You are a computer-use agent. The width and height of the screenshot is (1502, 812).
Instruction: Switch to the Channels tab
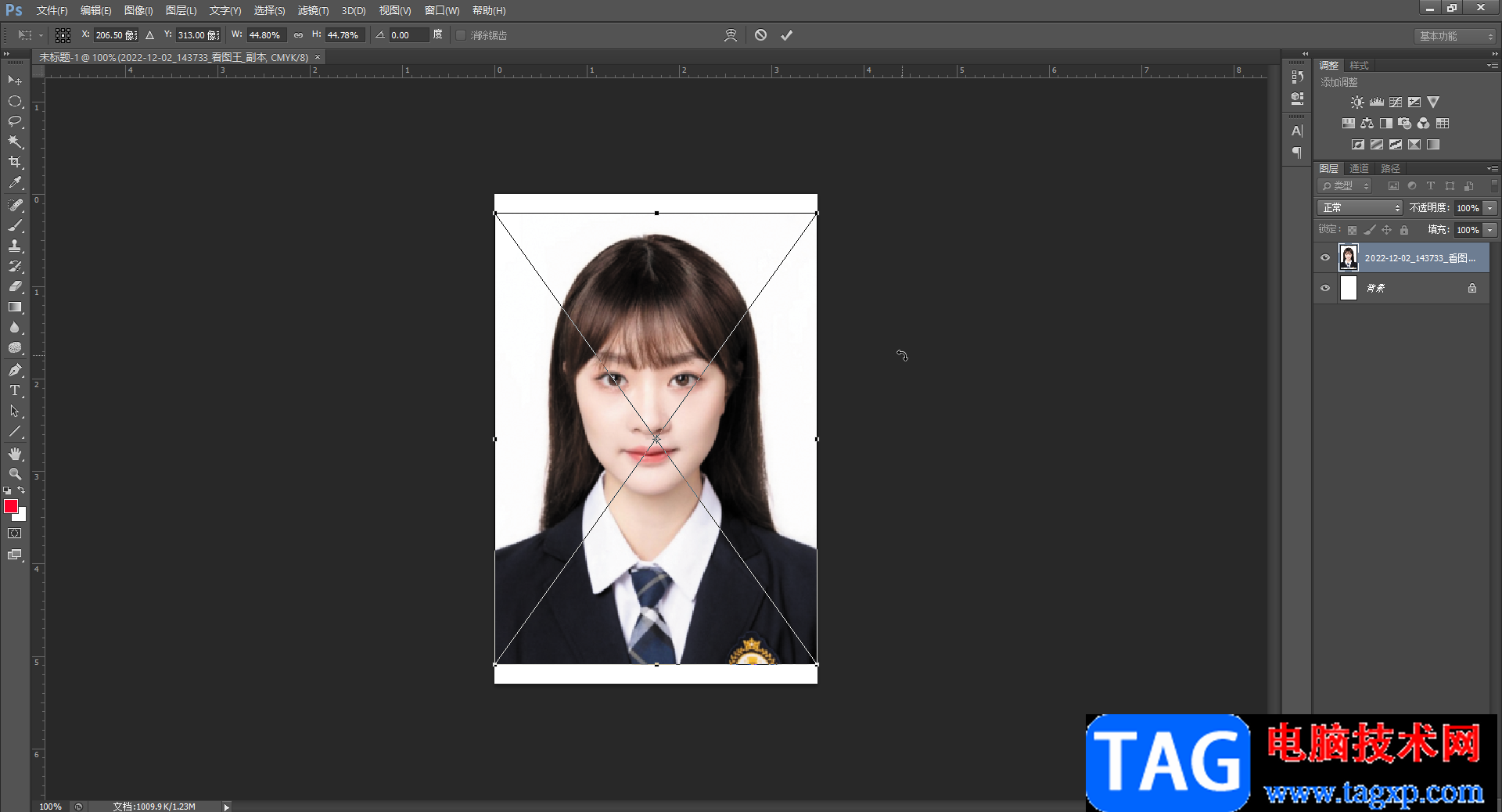1359,168
